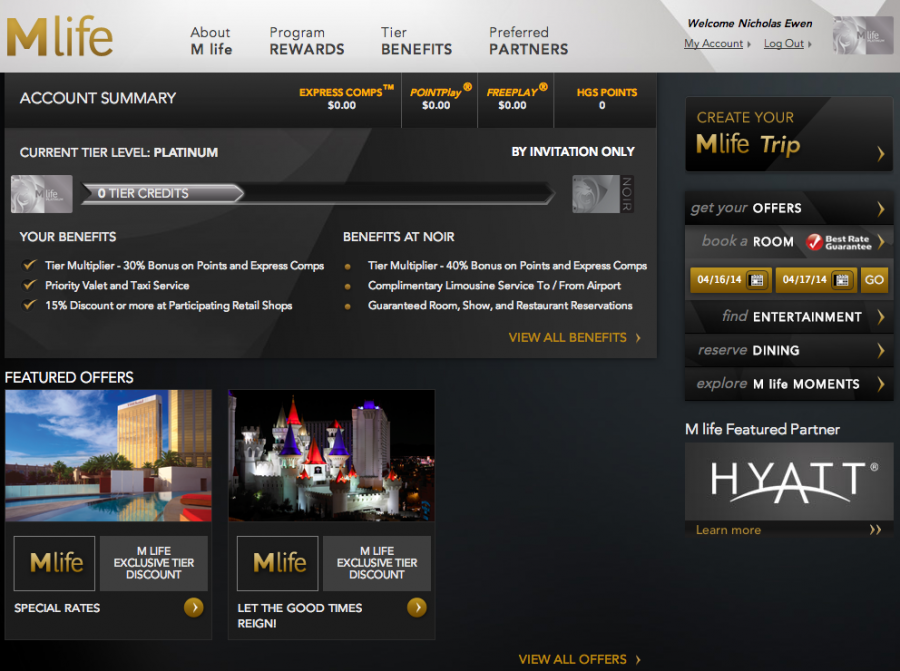Click the check-in date field 04/16/14

pyautogui.click(x=731, y=280)
